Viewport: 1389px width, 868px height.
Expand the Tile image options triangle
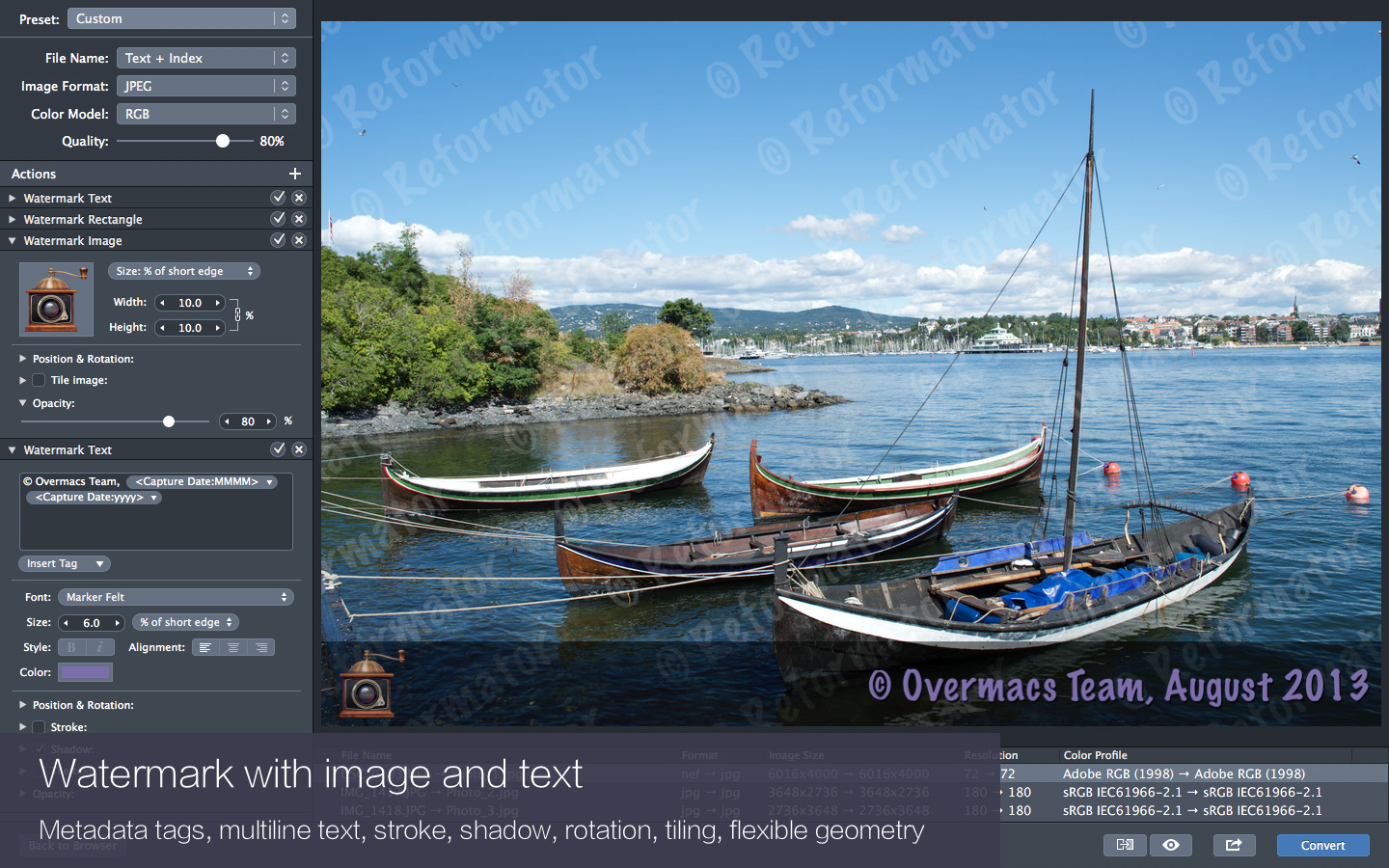23,380
